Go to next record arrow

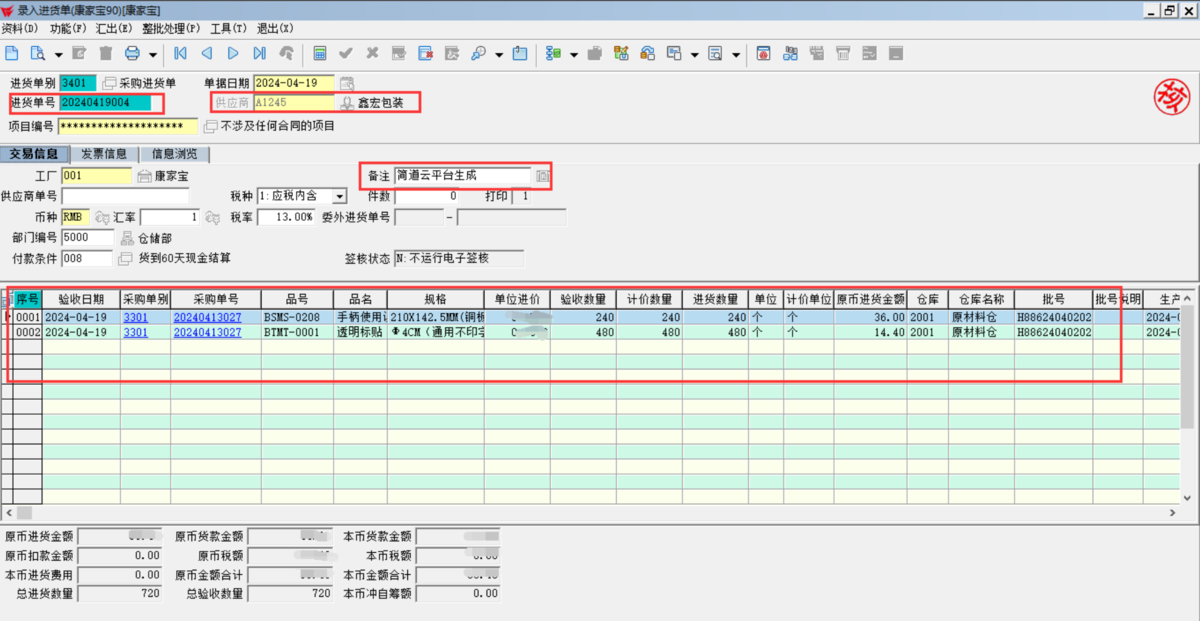233,53
